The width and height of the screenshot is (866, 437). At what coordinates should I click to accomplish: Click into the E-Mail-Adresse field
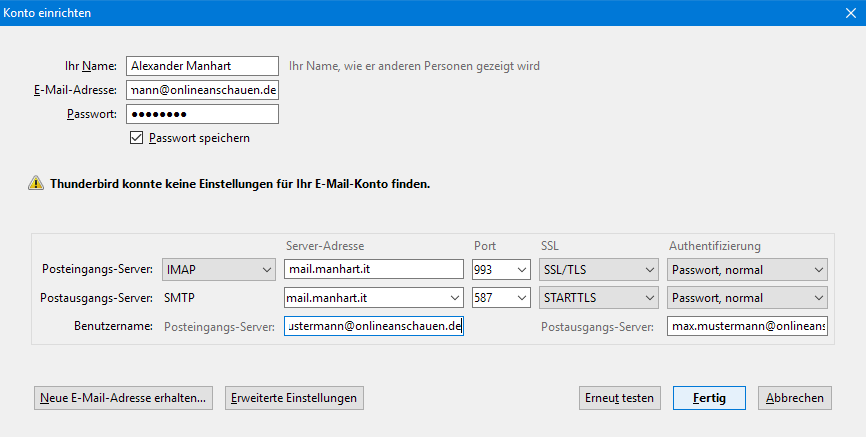coord(202,90)
